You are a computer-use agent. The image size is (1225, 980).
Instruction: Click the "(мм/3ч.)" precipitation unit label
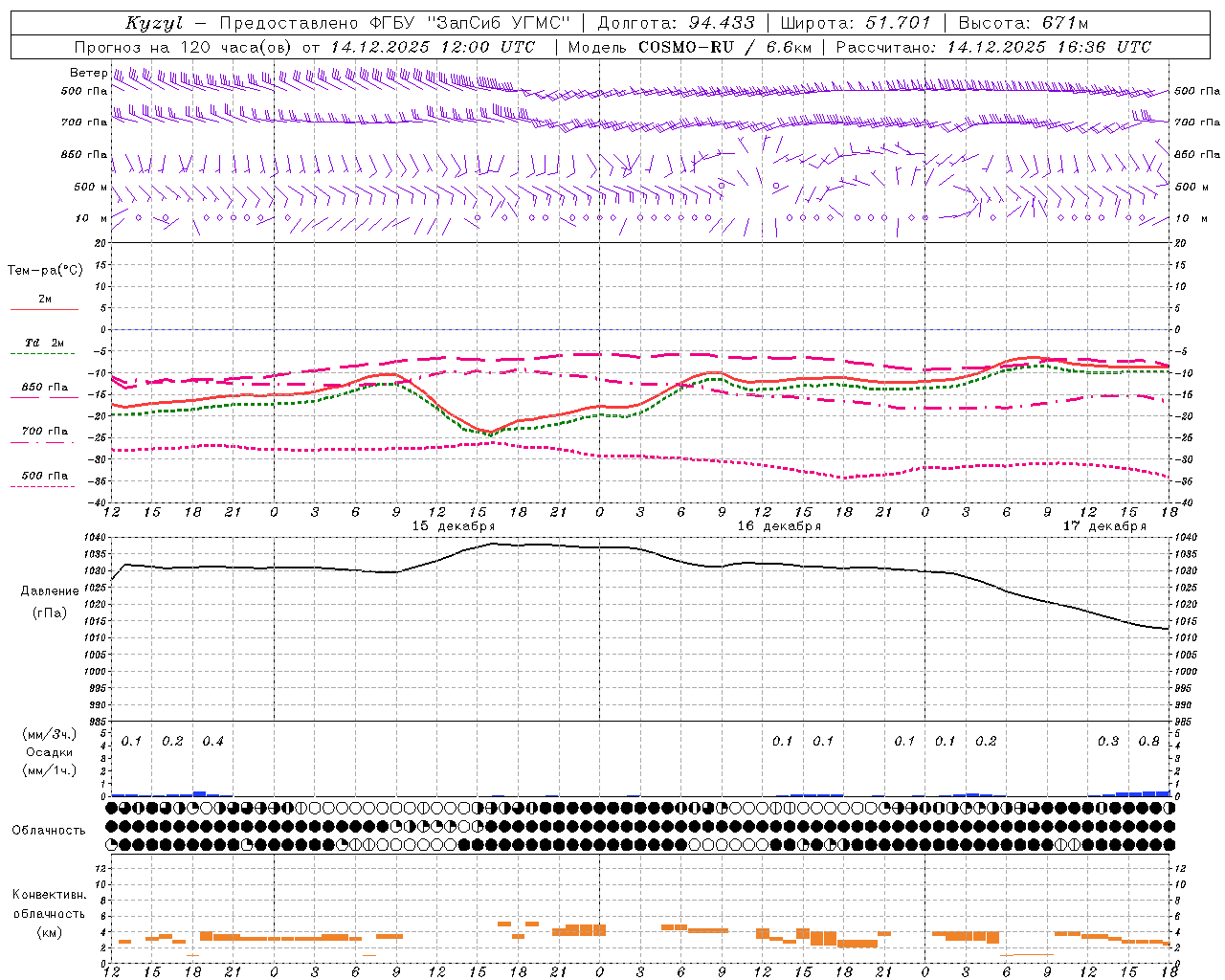pyautogui.click(x=49, y=734)
